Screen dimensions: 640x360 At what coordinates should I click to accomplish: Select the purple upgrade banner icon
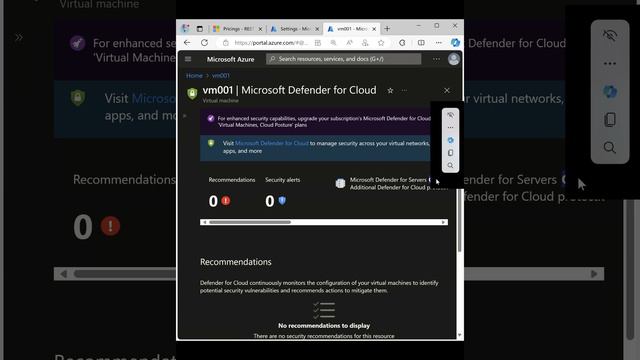[211, 118]
